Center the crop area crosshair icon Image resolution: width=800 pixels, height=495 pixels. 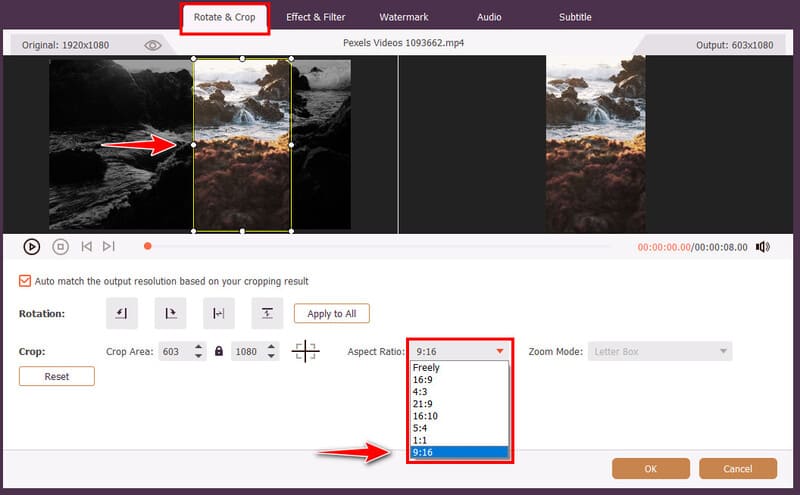tap(305, 351)
